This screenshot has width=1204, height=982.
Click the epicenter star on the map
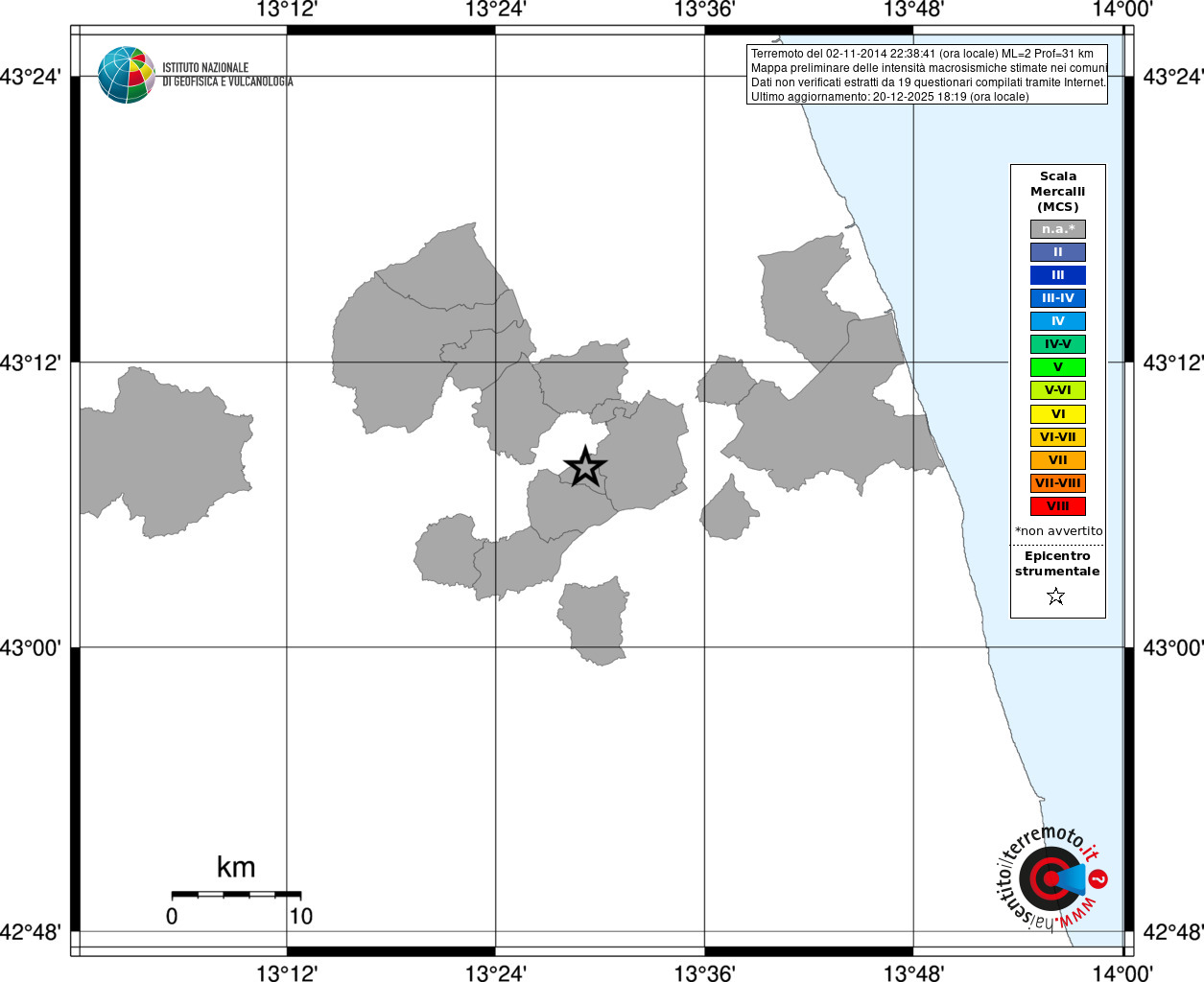tap(585, 467)
